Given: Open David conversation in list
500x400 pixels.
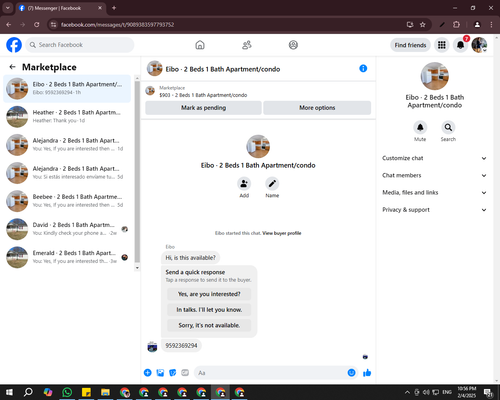Looking at the screenshot, I should click(67, 229).
